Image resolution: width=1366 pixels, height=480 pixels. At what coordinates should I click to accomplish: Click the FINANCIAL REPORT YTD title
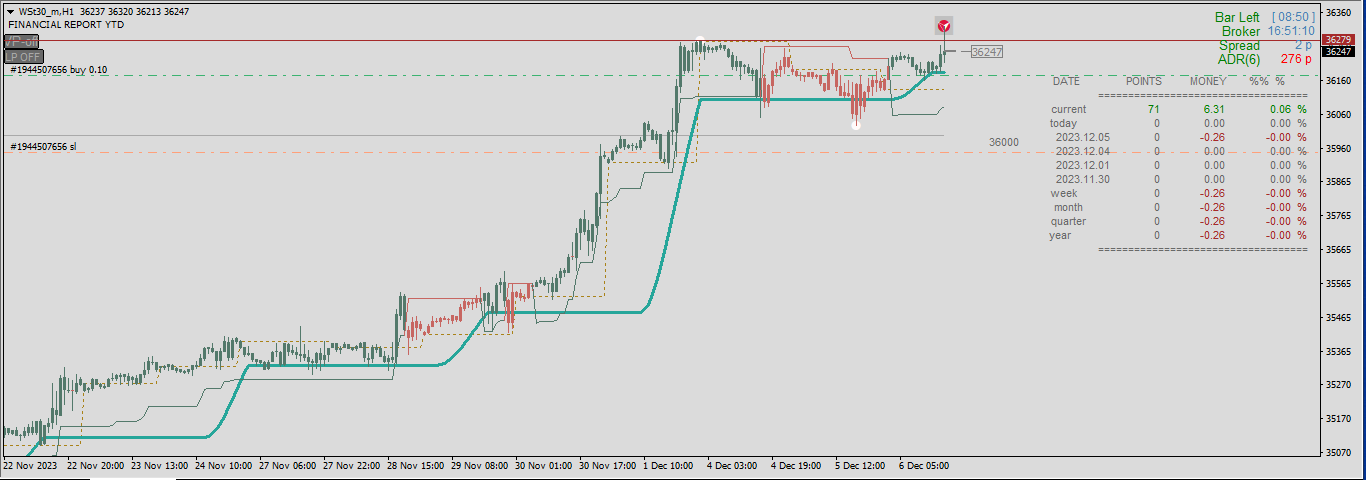pyautogui.click(x=66, y=25)
